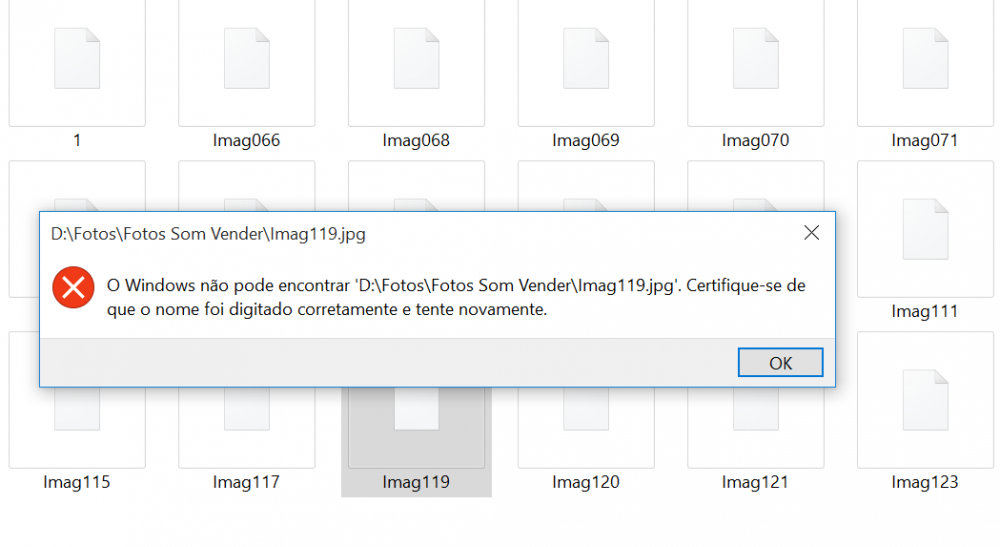Choose the Imag070 file icon
Screen dimensions: 1000x547
coord(755,60)
